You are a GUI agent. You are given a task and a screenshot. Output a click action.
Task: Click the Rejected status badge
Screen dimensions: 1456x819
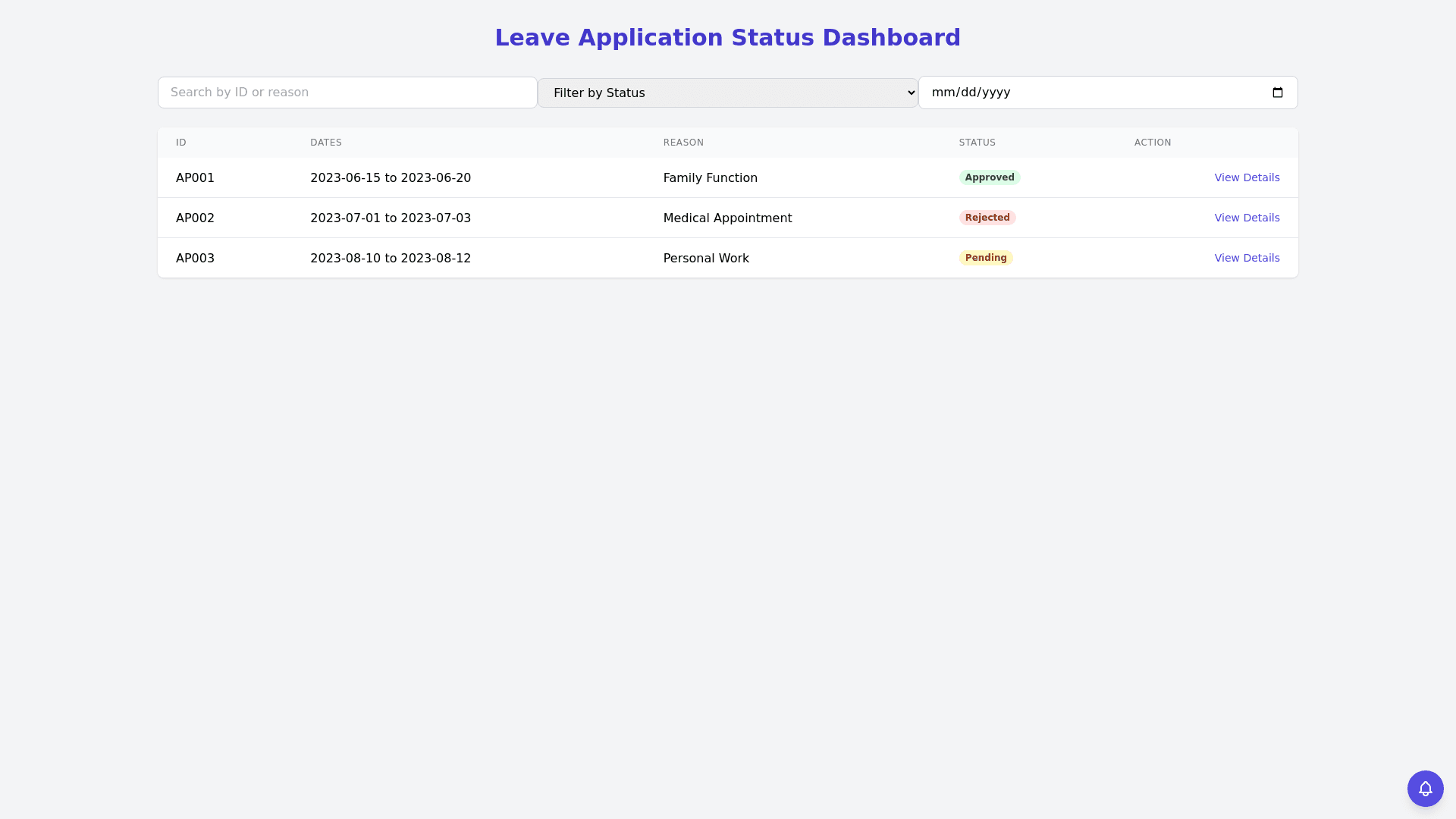[x=987, y=218]
